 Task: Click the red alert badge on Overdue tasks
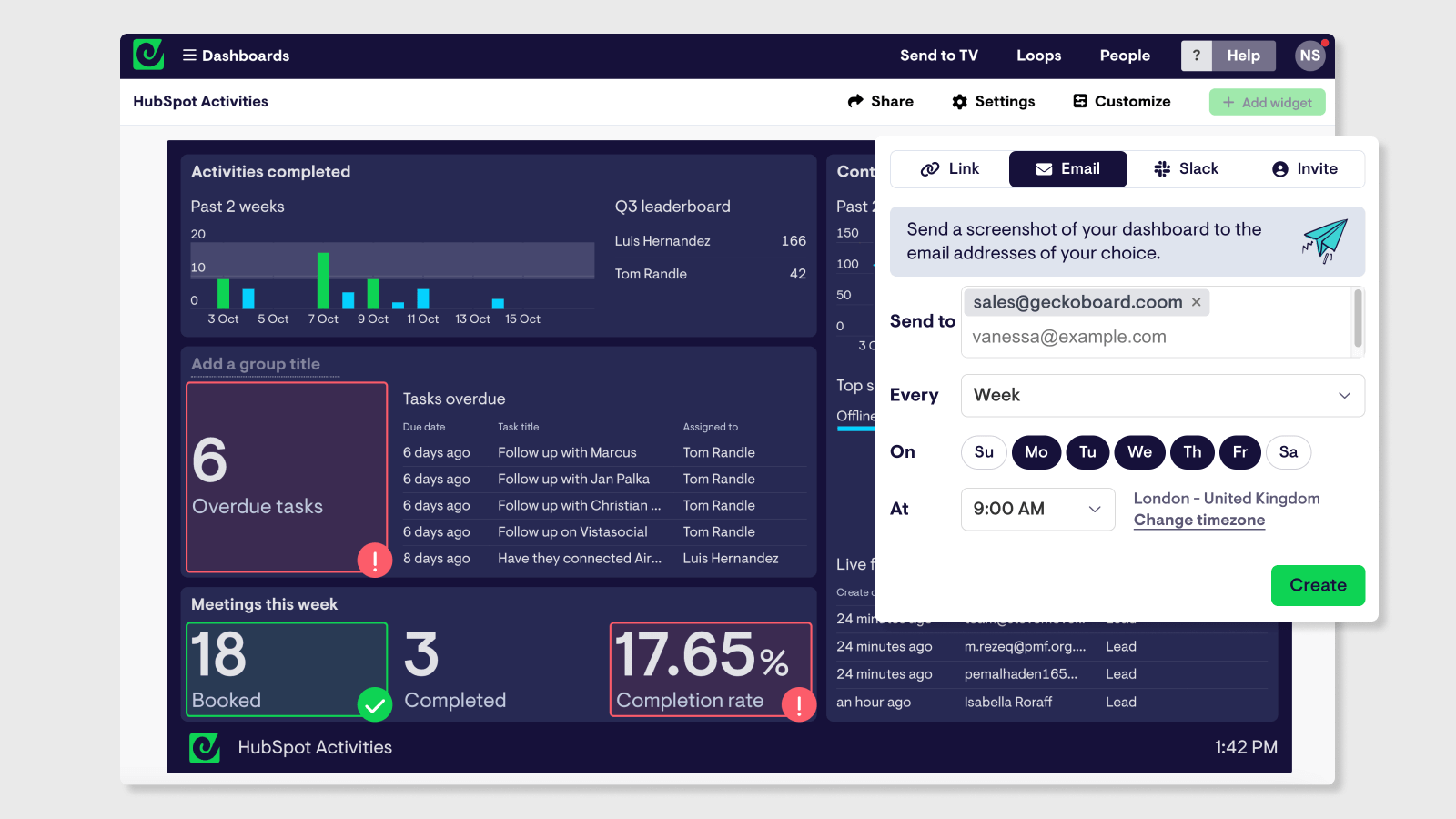pyautogui.click(x=374, y=560)
